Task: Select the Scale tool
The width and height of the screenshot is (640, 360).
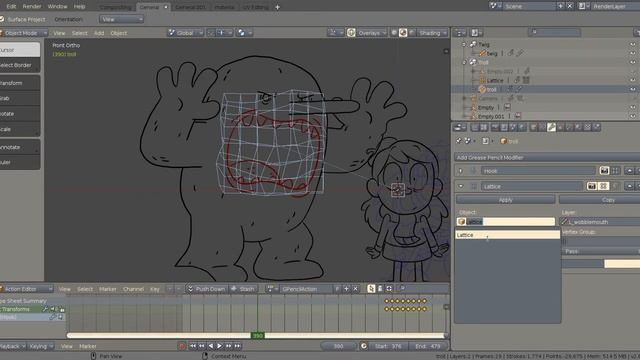Action: pos(20,129)
